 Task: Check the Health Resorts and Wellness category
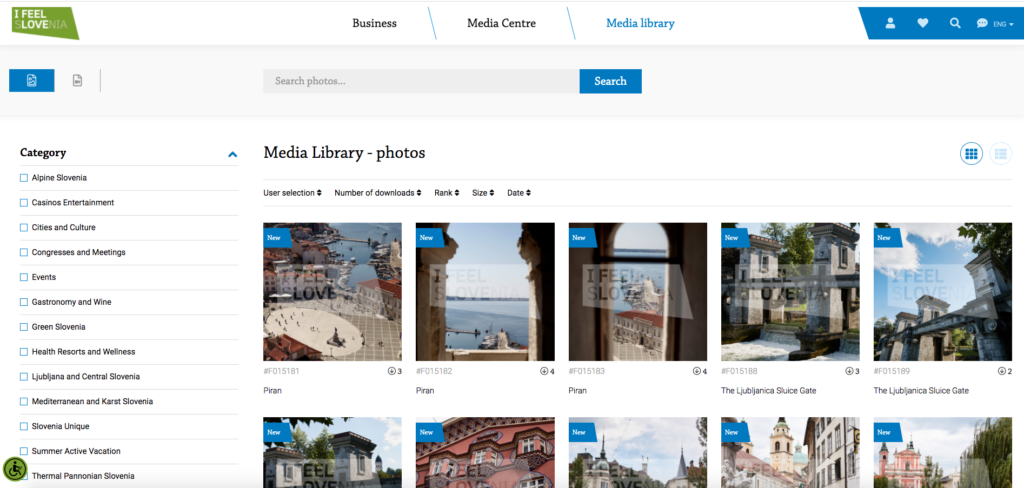24,351
